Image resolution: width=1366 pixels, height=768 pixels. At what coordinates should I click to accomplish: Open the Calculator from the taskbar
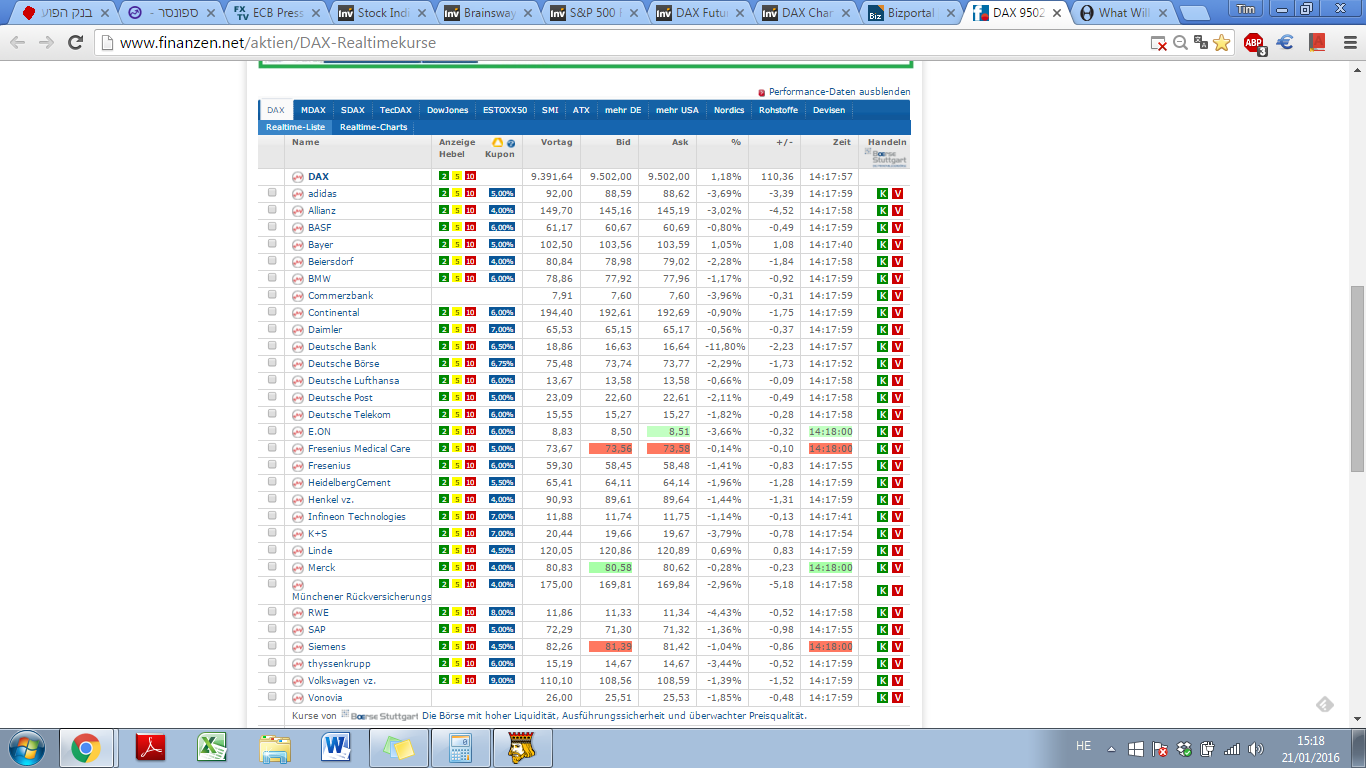click(x=460, y=747)
